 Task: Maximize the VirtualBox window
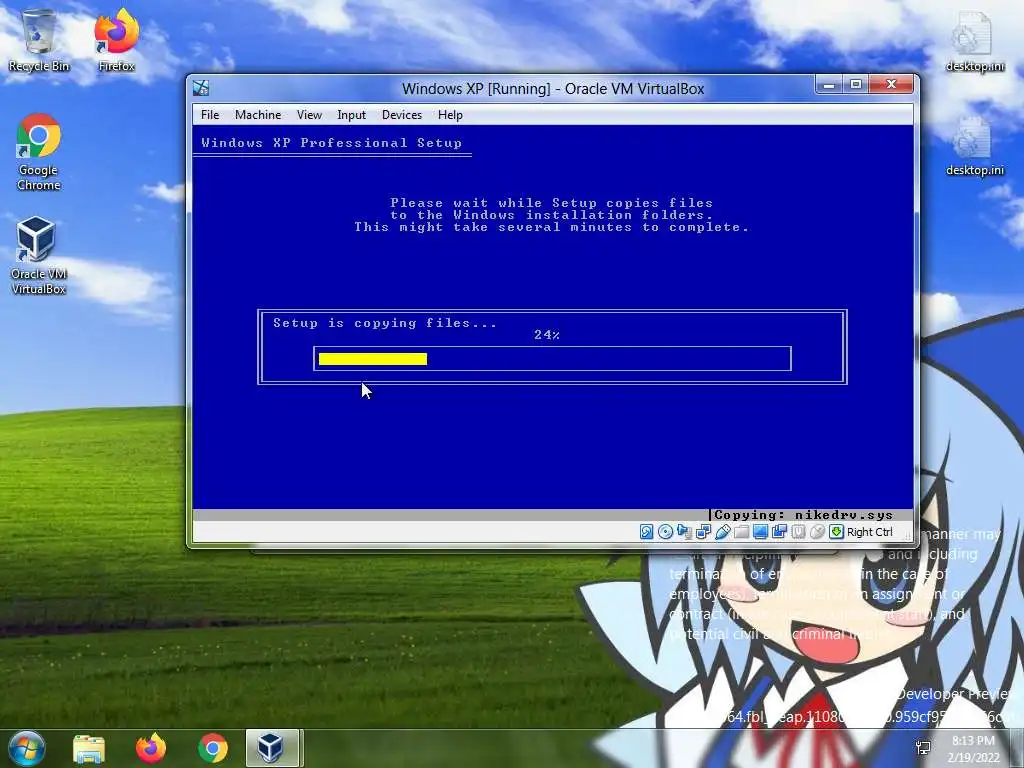(856, 84)
